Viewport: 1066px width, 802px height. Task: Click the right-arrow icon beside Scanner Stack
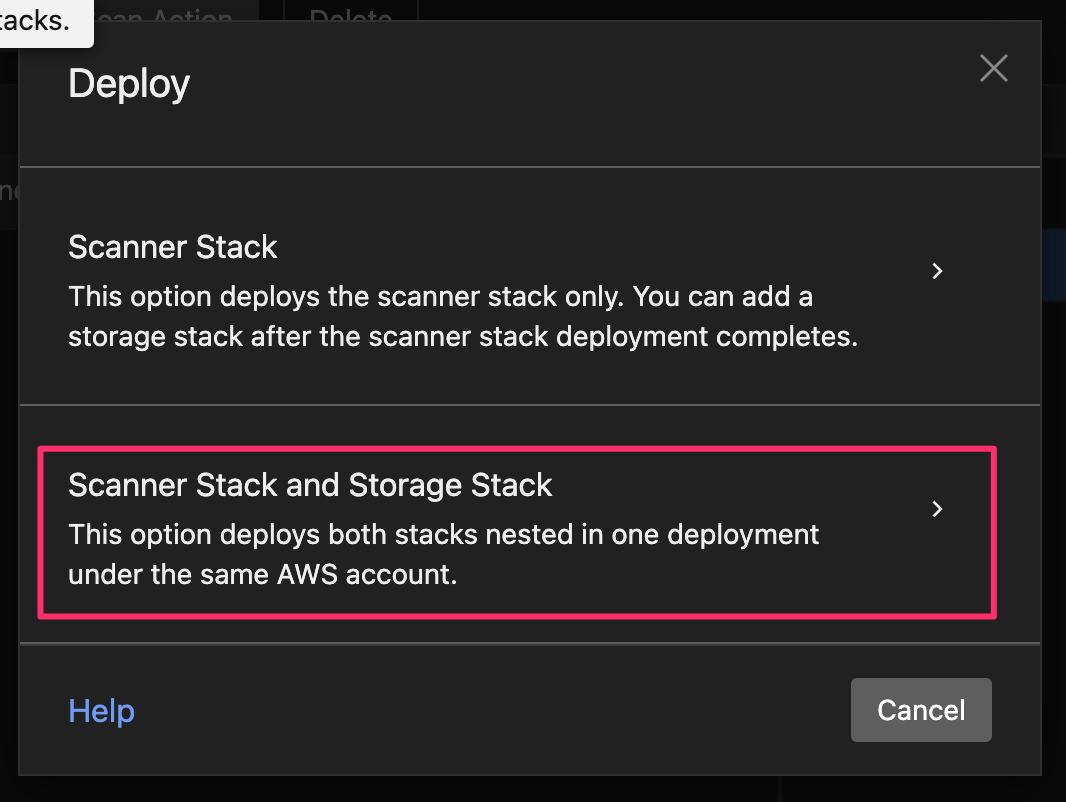click(937, 271)
